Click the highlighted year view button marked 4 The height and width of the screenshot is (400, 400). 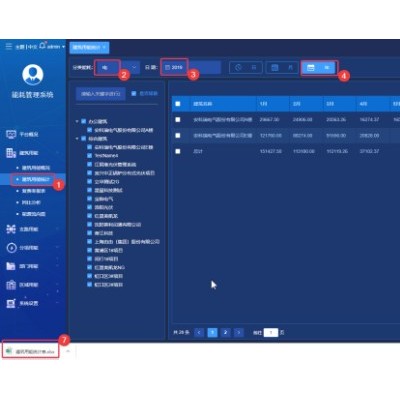tap(319, 68)
